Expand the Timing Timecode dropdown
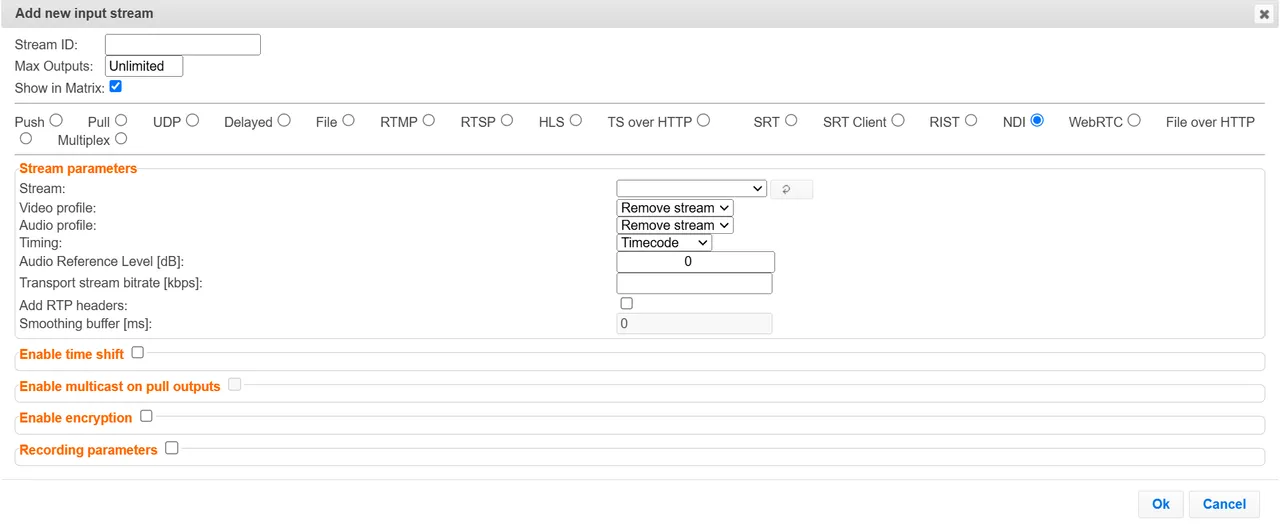Screen dimensions: 1280x528 pyautogui.click(x=664, y=242)
